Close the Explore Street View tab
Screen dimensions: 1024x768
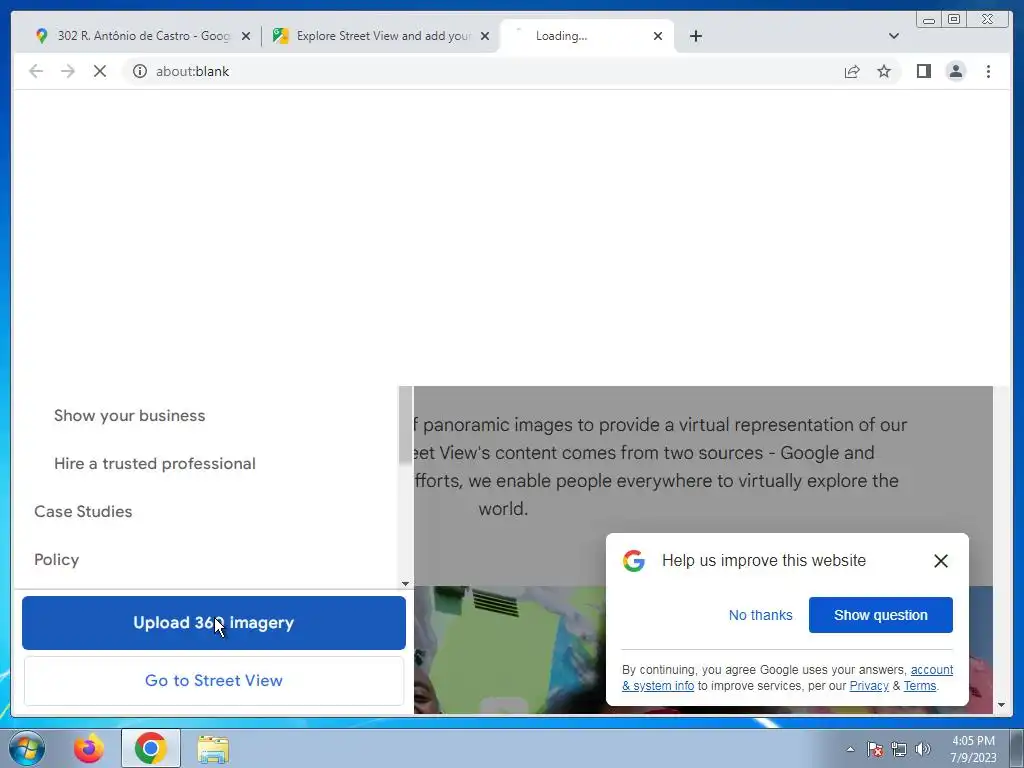point(485,36)
